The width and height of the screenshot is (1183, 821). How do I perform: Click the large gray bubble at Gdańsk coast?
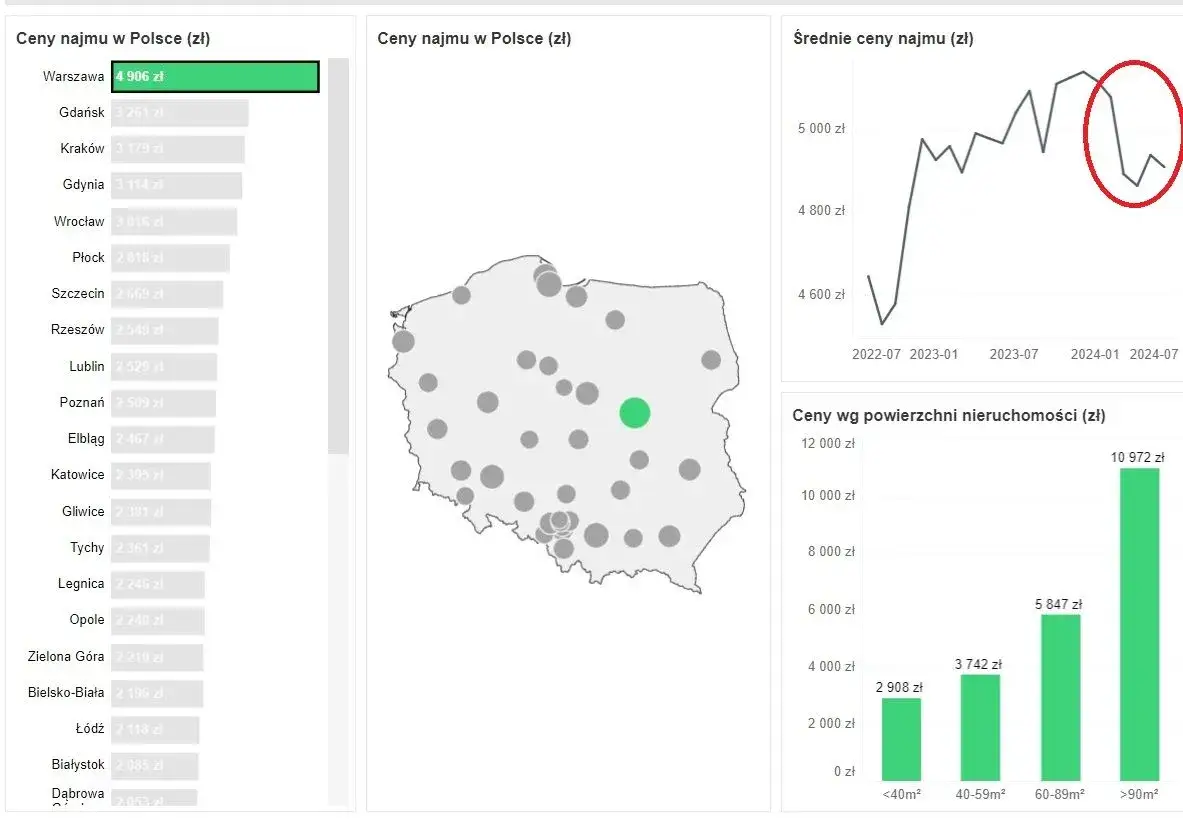[x=548, y=284]
